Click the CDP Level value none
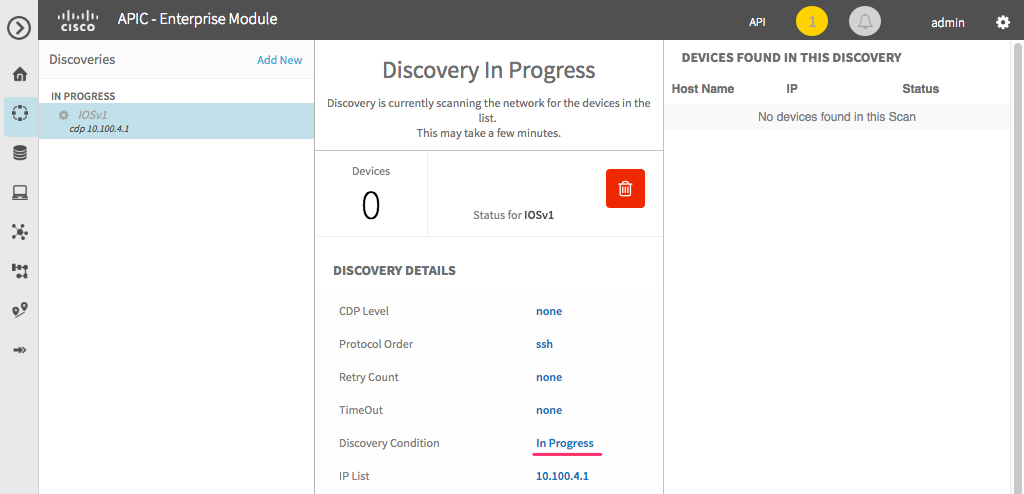The image size is (1024, 494). 549,311
